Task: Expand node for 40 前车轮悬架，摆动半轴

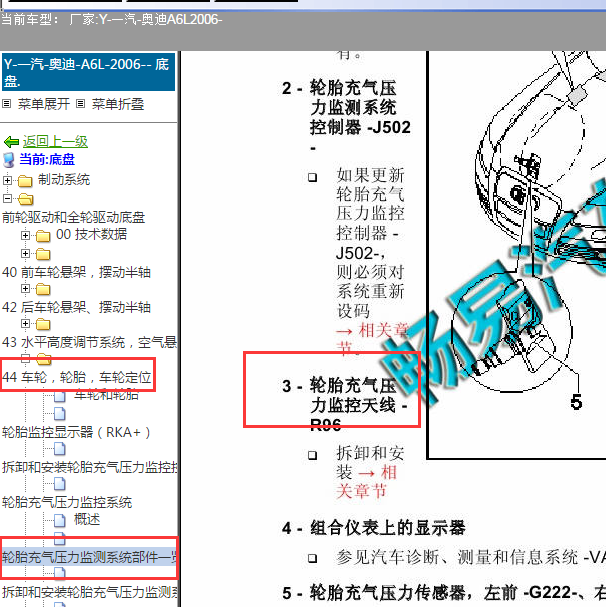Action: click(x=25, y=254)
